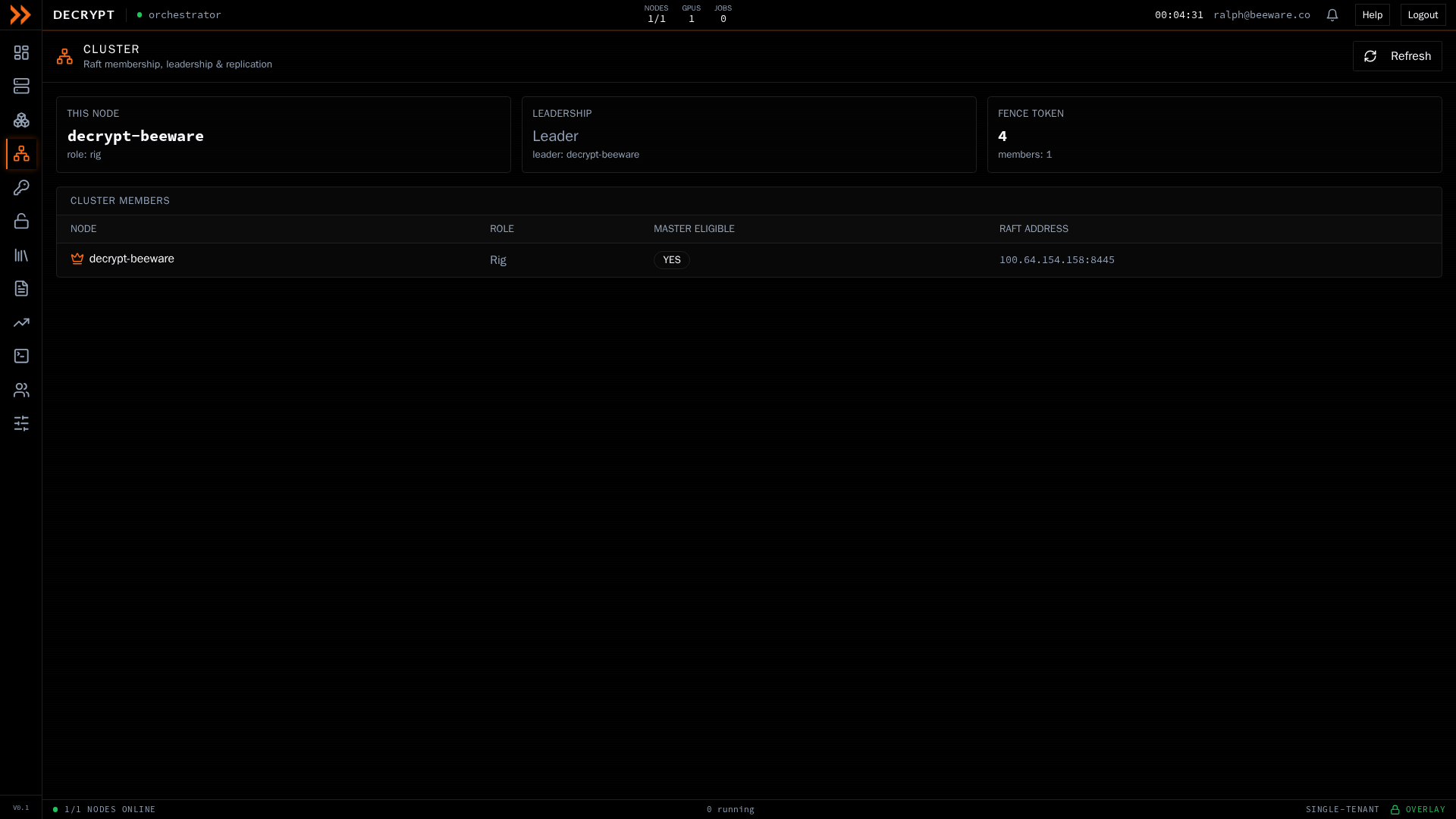Click the 00:04:31 timer
The width and height of the screenshot is (1456, 819).
[x=1178, y=14]
